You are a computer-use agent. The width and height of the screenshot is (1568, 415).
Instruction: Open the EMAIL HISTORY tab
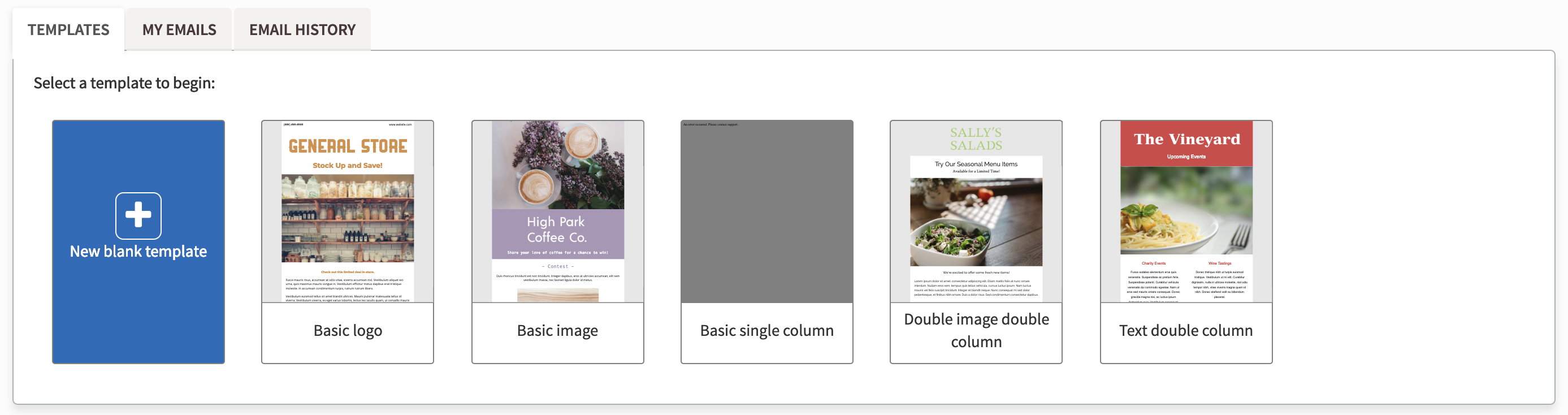pyautogui.click(x=301, y=29)
